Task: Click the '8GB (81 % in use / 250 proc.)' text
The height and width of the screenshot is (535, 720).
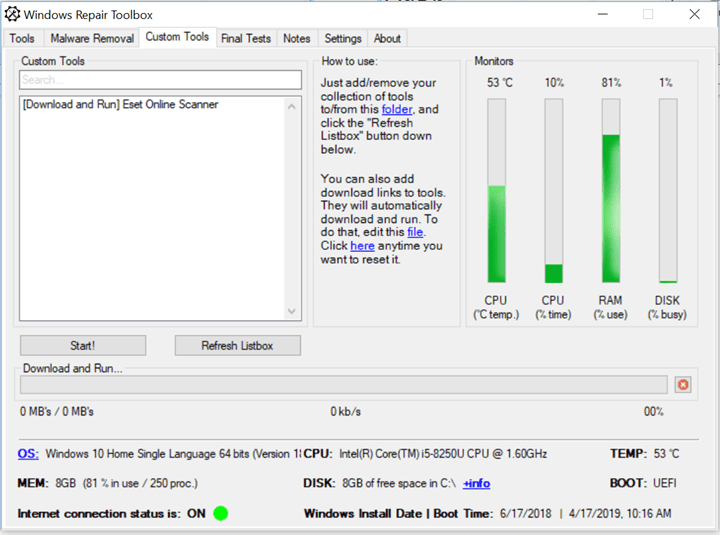Action: tap(126, 483)
